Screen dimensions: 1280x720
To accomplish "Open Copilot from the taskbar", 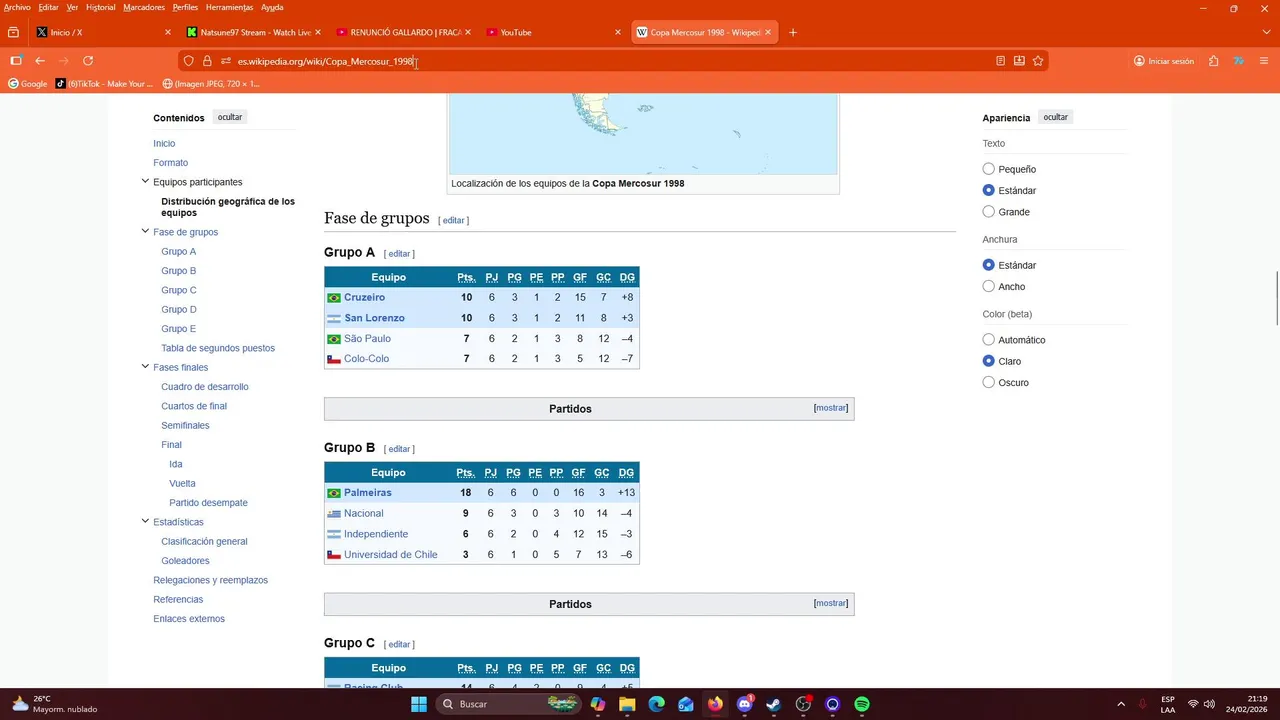I will (598, 704).
